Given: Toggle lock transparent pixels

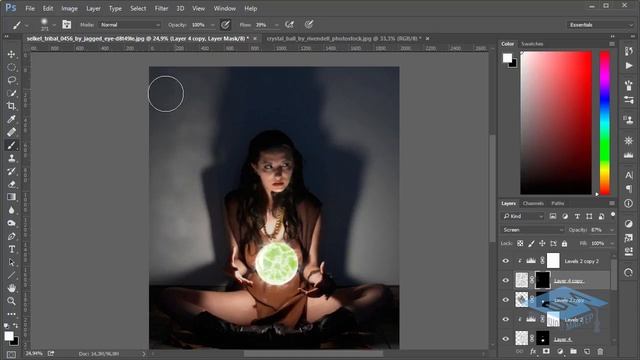Looking at the screenshot, I should [x=520, y=244].
